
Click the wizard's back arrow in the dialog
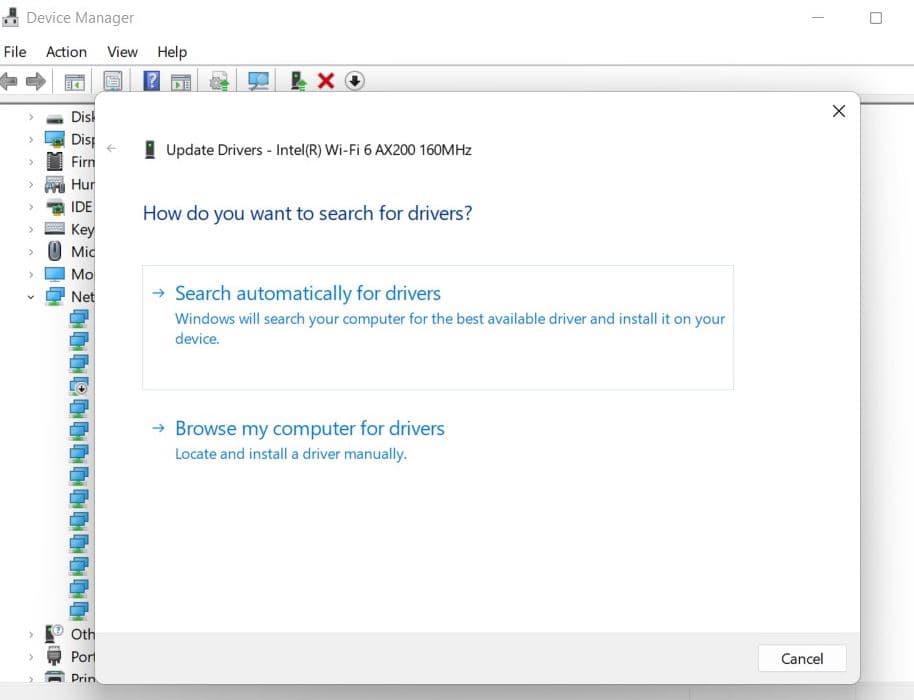point(111,147)
